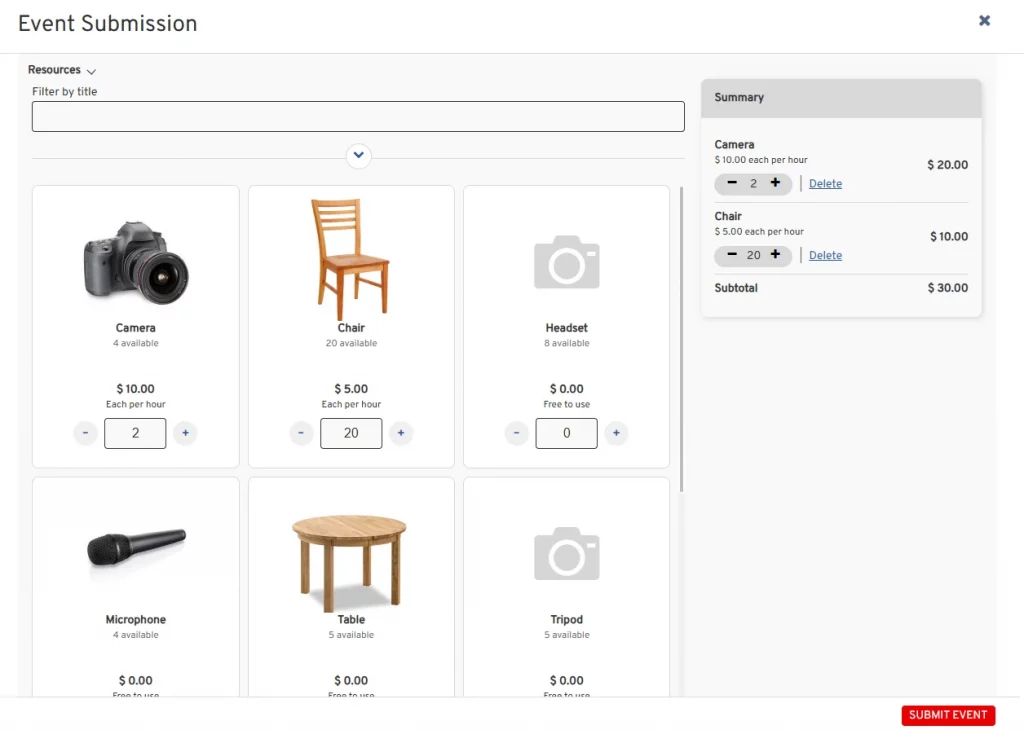Click the Chair $ 10.00 summary total
The width and height of the screenshot is (1024, 730).
(x=949, y=237)
